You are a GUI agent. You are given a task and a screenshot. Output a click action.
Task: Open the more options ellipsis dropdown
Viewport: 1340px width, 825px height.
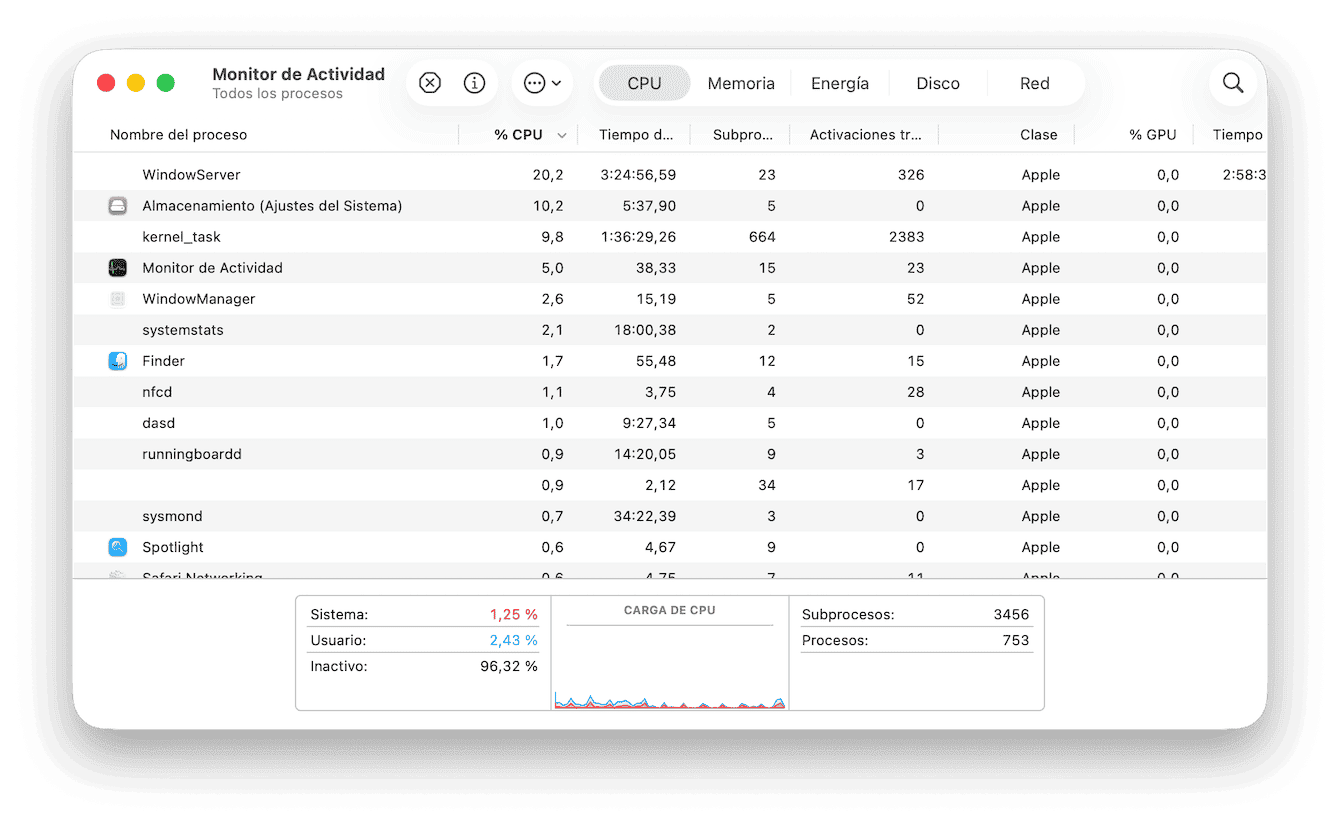point(541,83)
